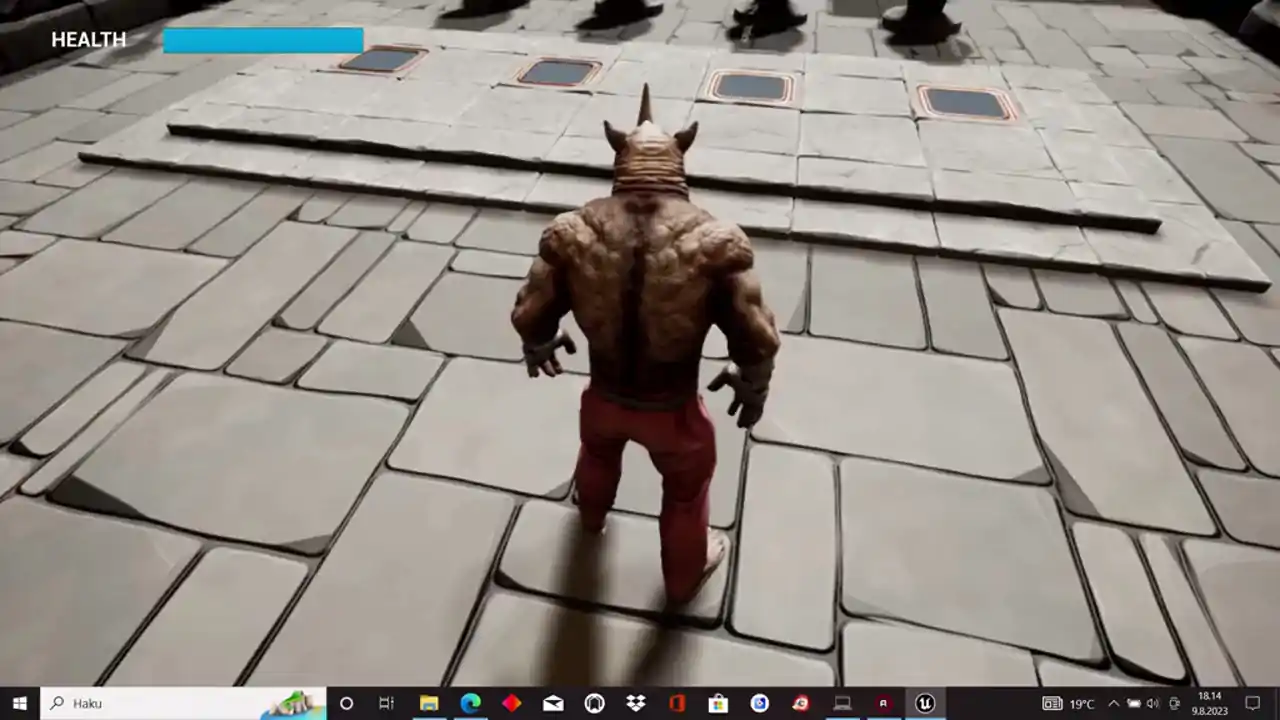This screenshot has height=720, width=1280.
Task: Click the second glowing floor pad from left
Action: pos(559,72)
